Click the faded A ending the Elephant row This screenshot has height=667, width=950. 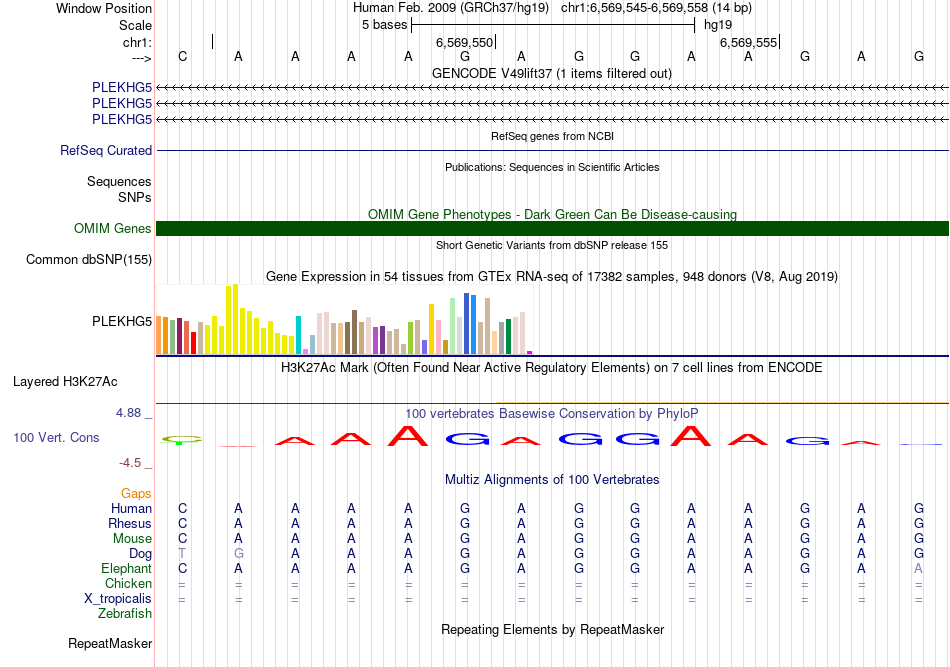coord(918,568)
